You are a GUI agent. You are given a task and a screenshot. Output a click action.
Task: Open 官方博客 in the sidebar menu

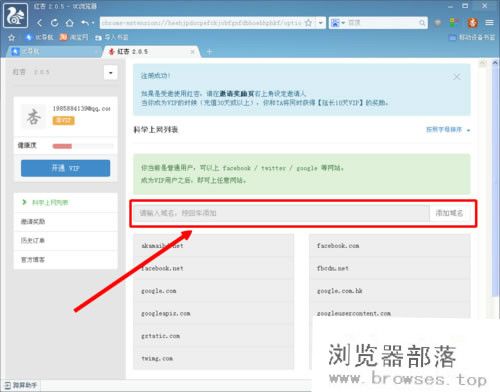[x=66, y=259]
